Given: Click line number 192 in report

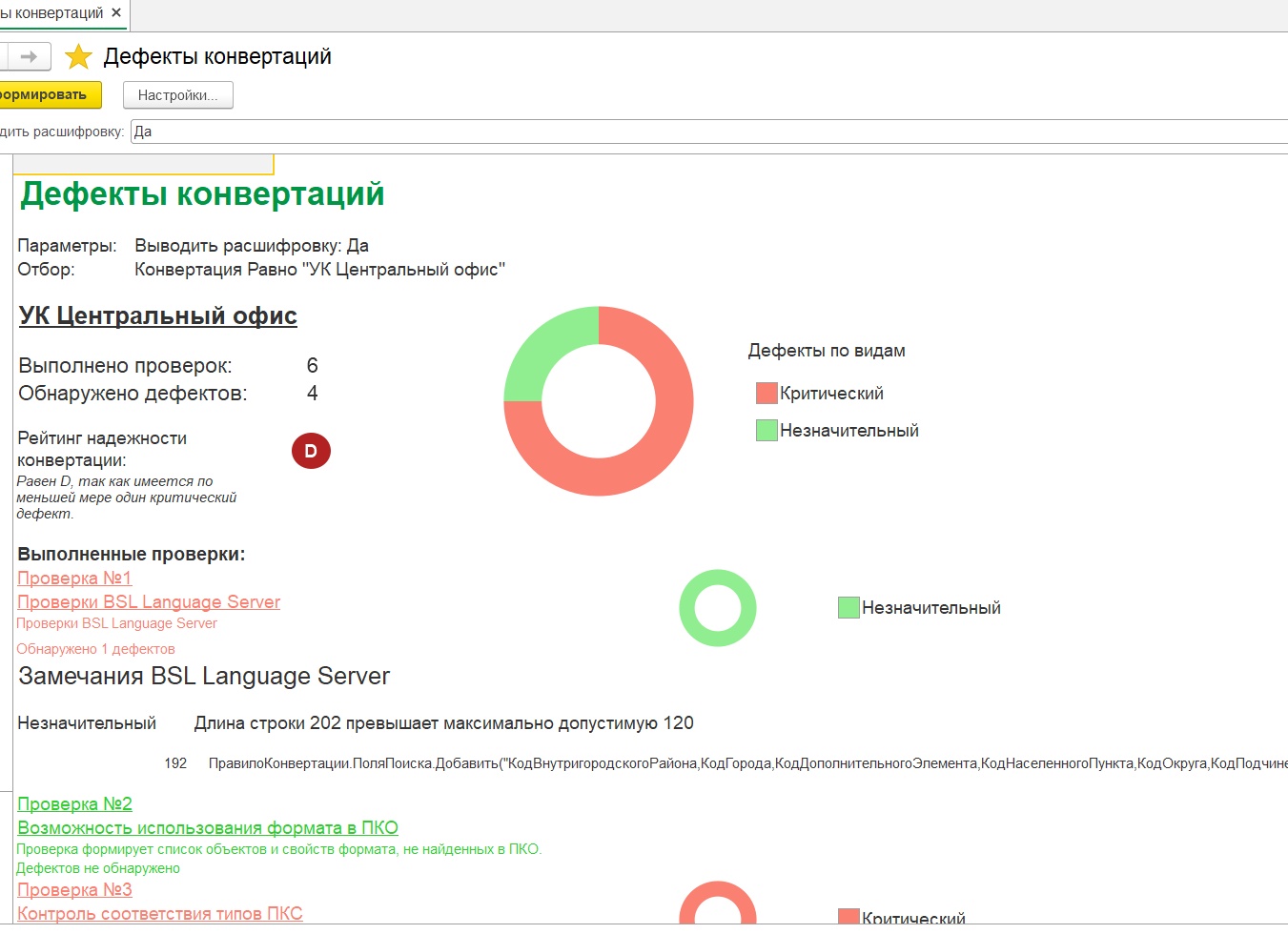Looking at the screenshot, I should pyautogui.click(x=175, y=763).
